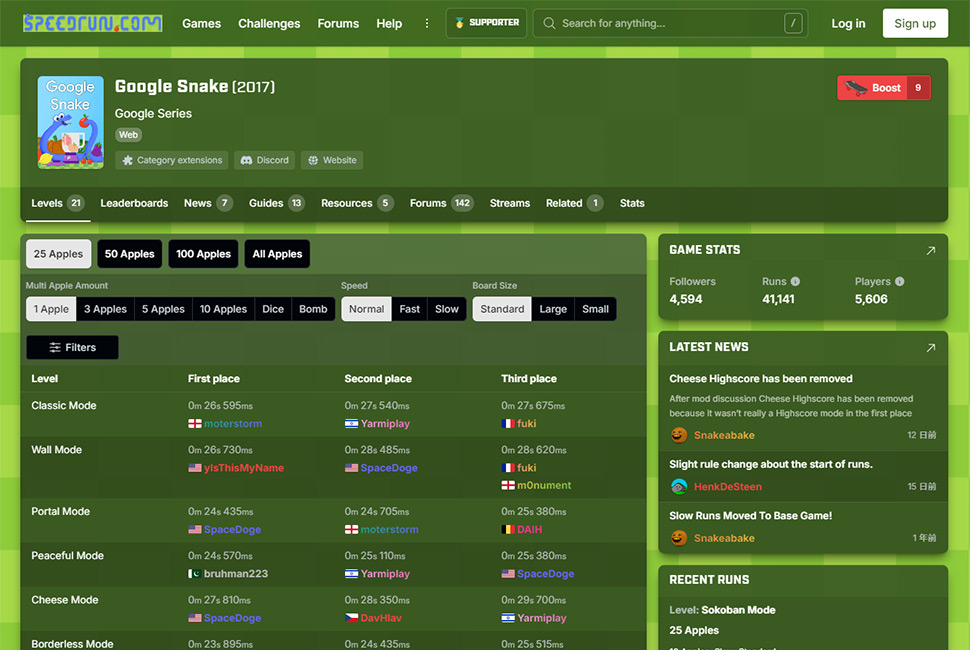Screen dimensions: 970x650
Task: Open the three-dot more menu in navbar
Action: coord(426,24)
